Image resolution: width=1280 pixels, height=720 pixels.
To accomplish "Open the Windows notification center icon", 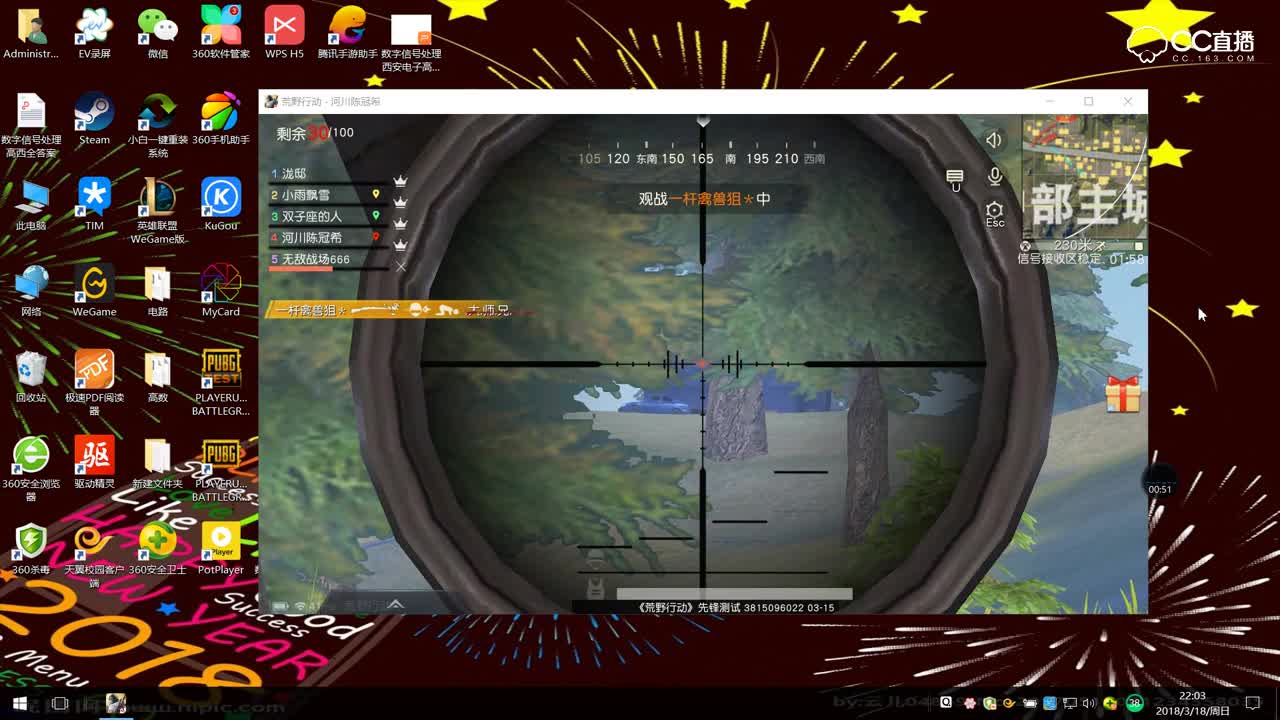I will pos(1252,703).
